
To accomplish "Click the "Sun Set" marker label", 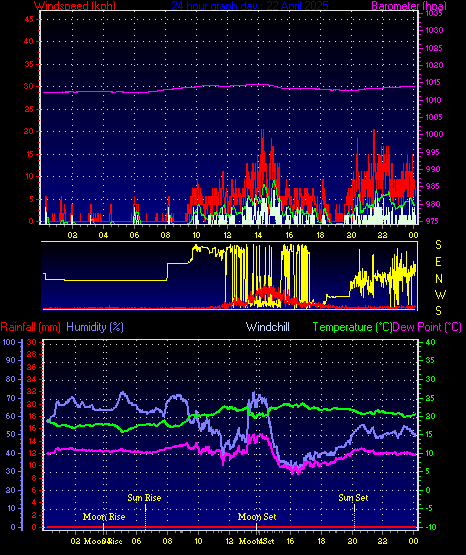I will (x=353, y=498).
